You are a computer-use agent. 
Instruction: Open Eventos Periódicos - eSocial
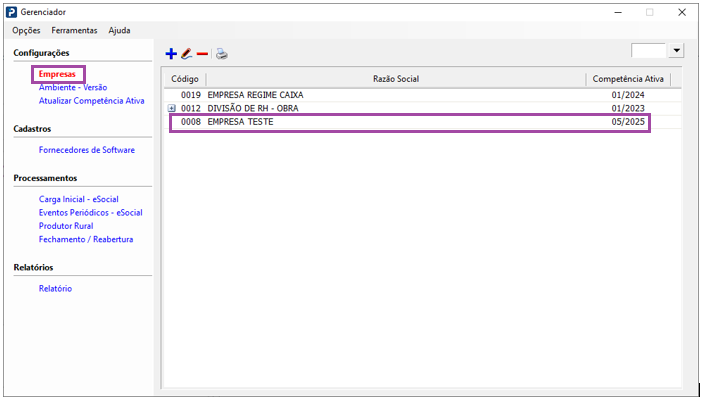tap(91, 213)
